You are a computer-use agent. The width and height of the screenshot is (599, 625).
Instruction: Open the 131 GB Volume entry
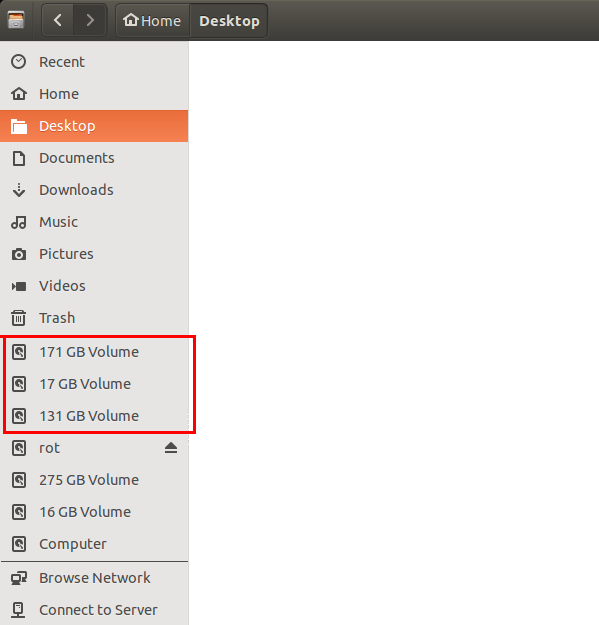(x=94, y=416)
